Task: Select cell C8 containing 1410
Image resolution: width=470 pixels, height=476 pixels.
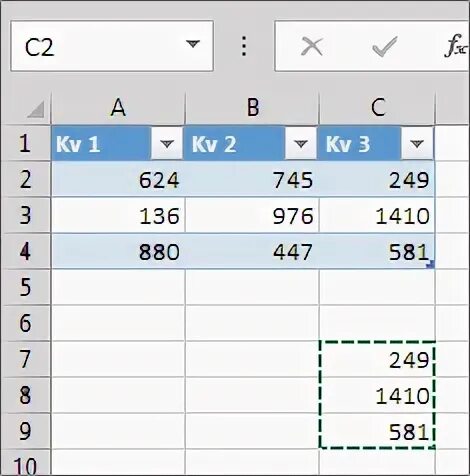Action: point(377,395)
